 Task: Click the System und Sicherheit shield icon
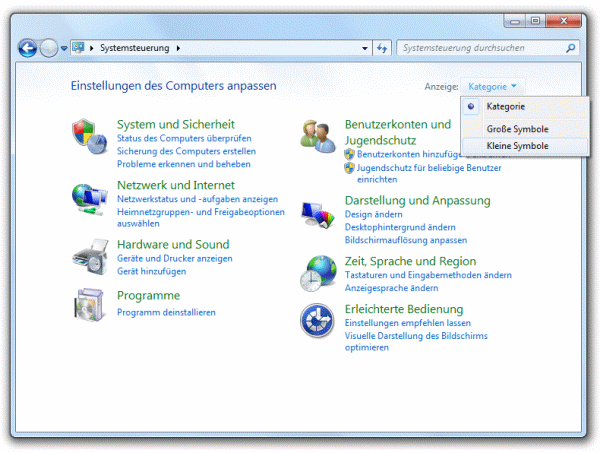click(87, 137)
